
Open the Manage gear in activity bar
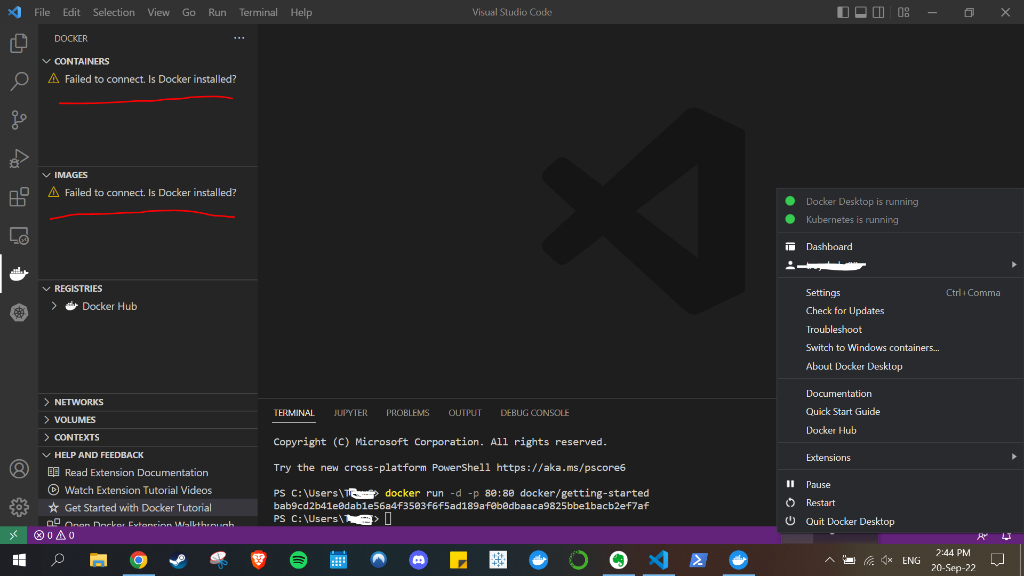click(x=19, y=507)
